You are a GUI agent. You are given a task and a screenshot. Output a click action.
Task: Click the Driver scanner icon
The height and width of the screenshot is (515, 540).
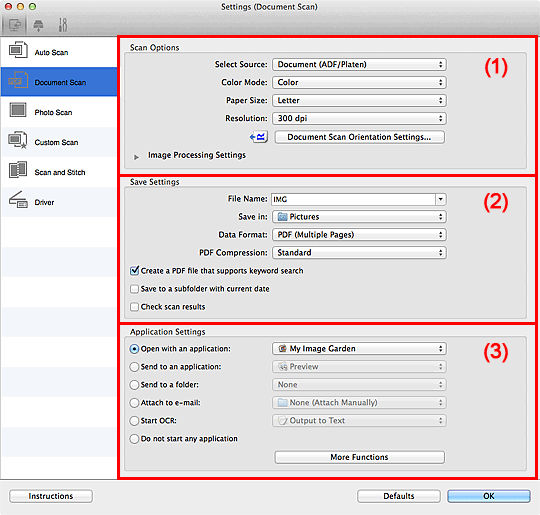(18, 200)
